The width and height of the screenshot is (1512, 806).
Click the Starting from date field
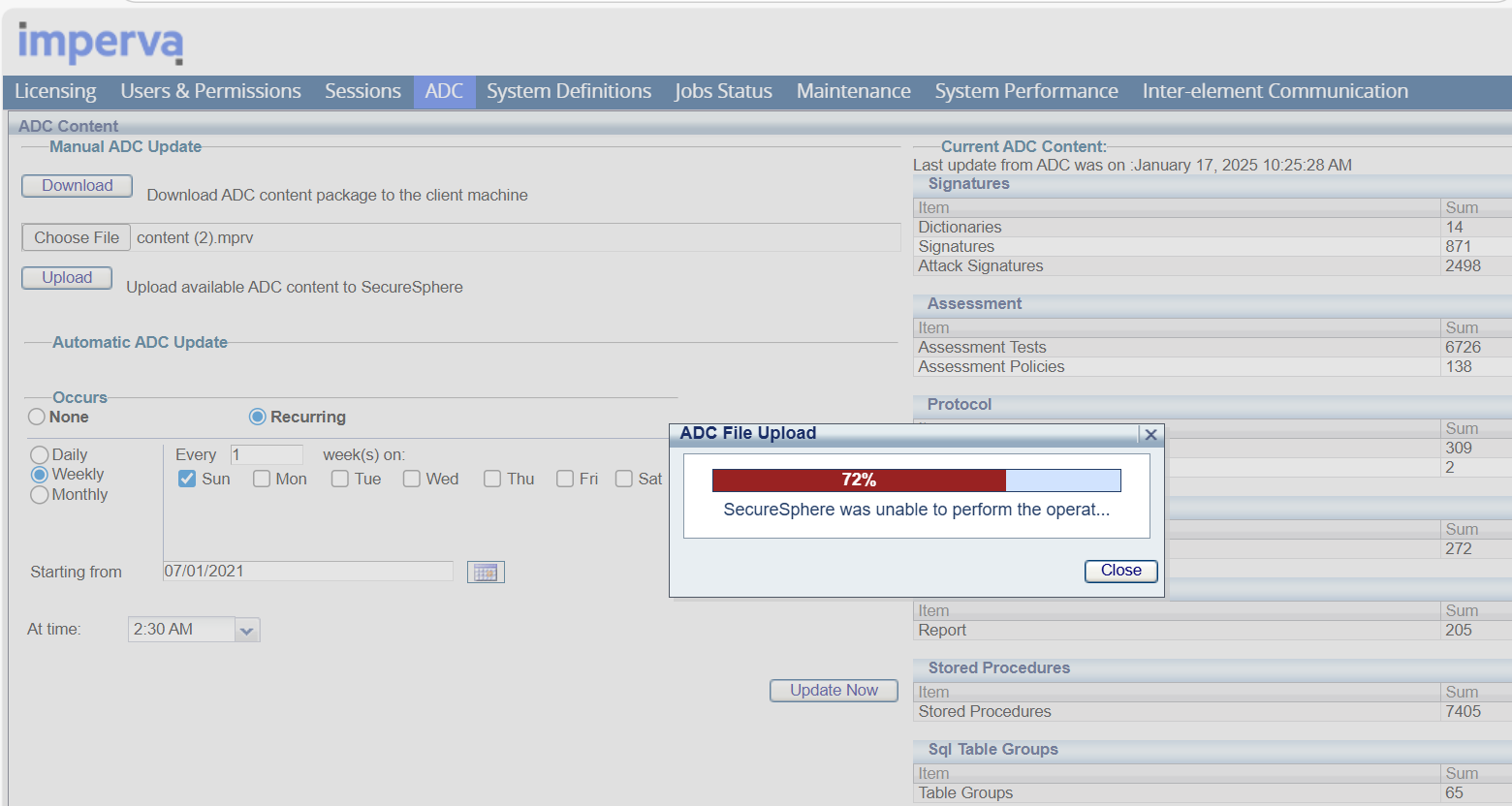tap(308, 572)
